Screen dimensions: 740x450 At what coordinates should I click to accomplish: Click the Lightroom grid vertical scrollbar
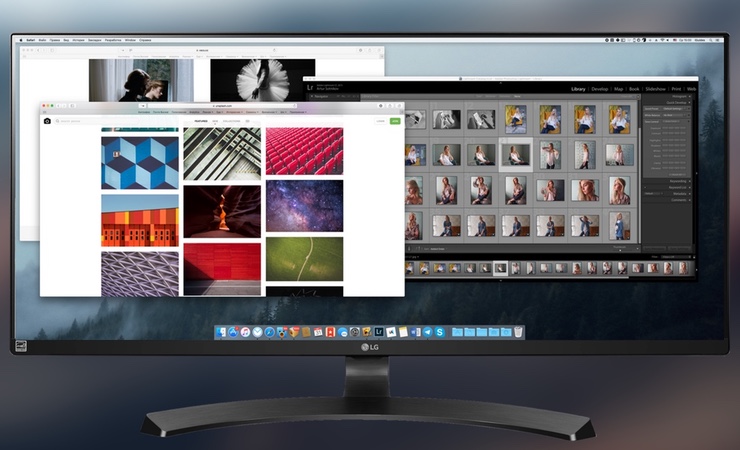tap(639, 184)
